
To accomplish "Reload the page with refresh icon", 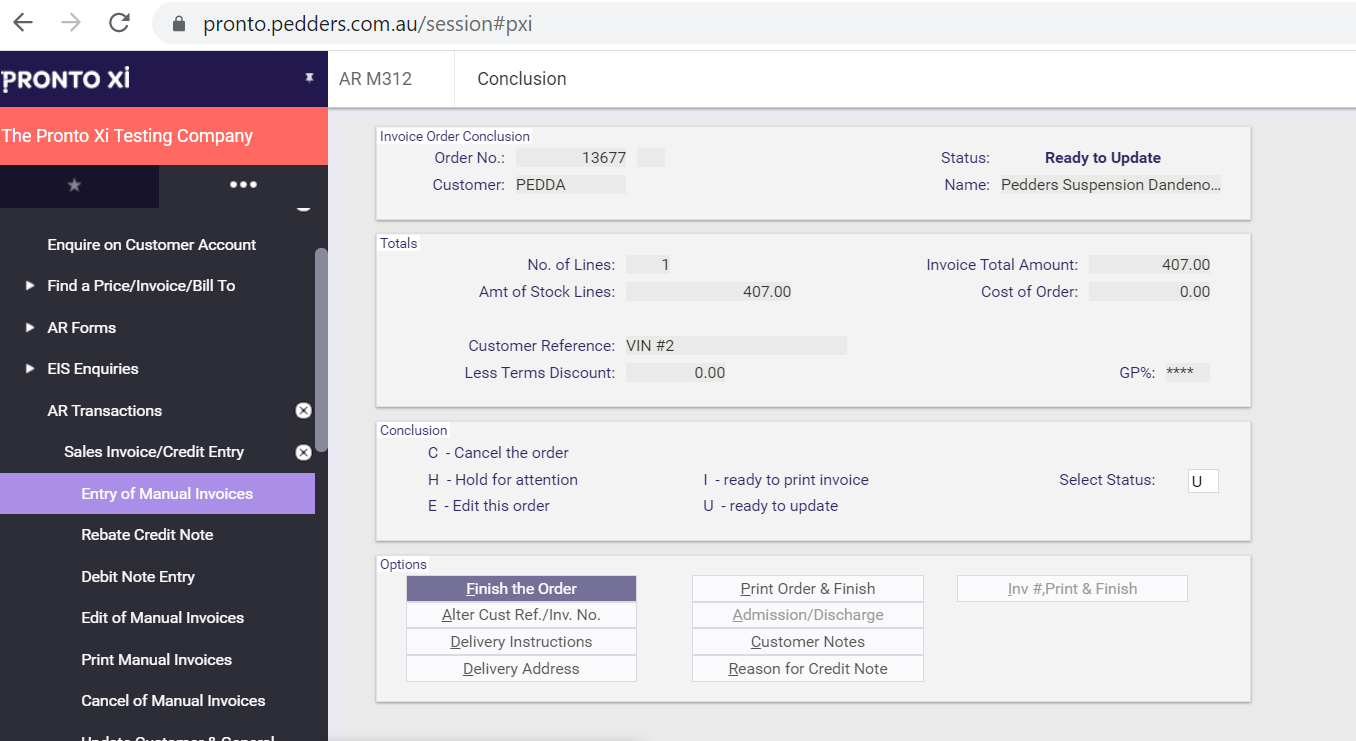I will pos(119,23).
